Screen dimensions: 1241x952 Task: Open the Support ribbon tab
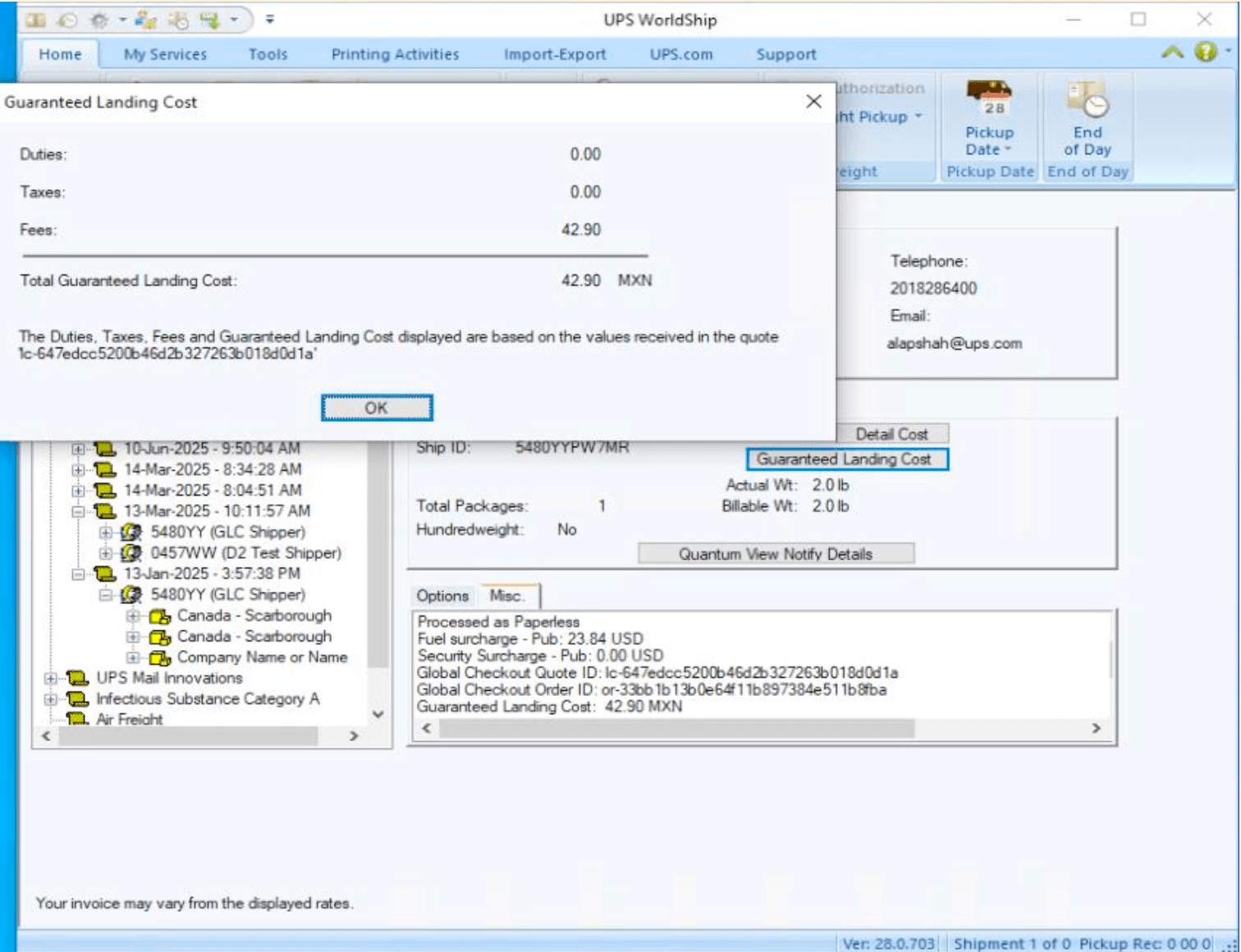(786, 54)
